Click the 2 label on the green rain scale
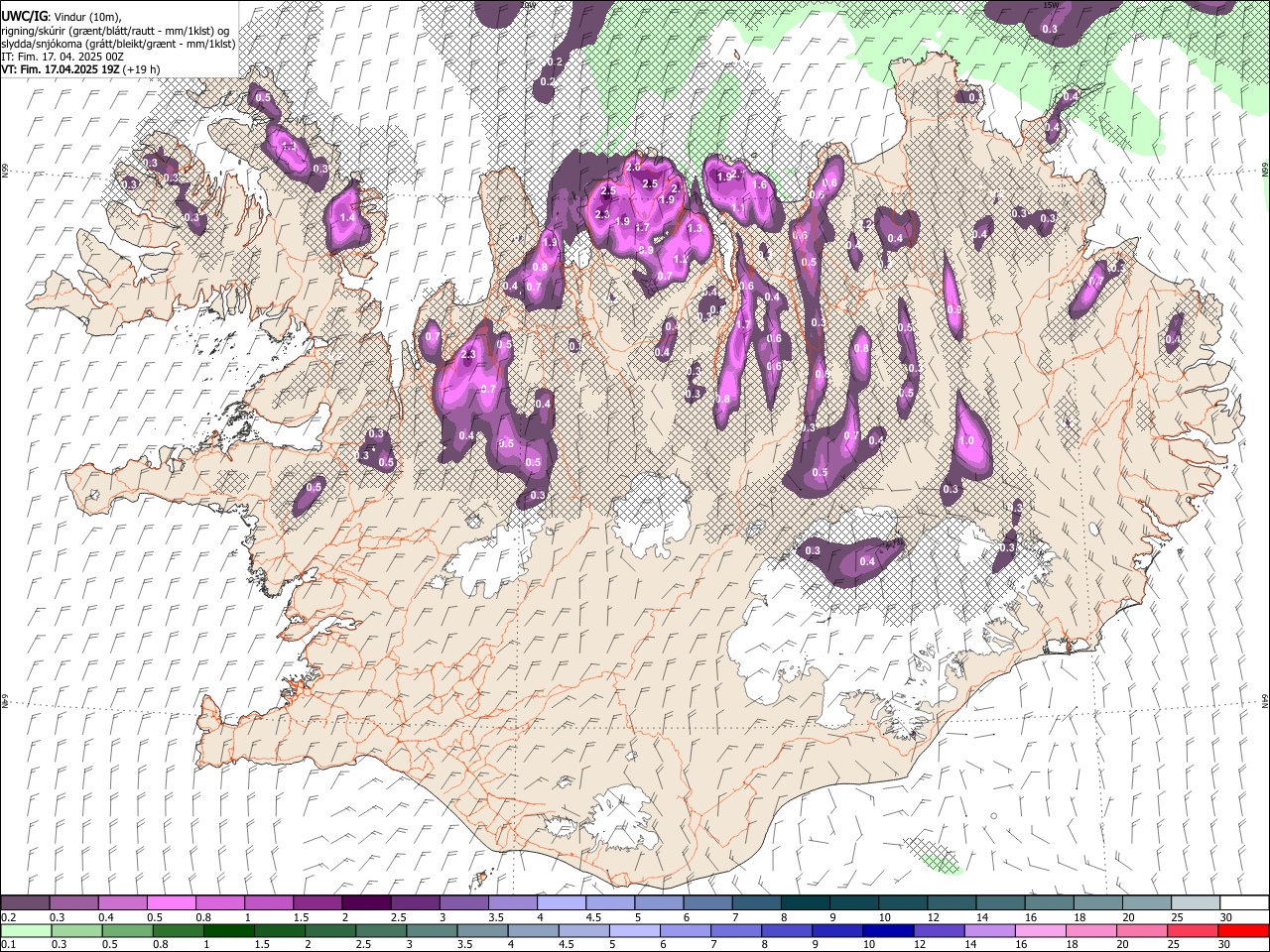Image resolution: width=1270 pixels, height=952 pixels. tap(308, 944)
